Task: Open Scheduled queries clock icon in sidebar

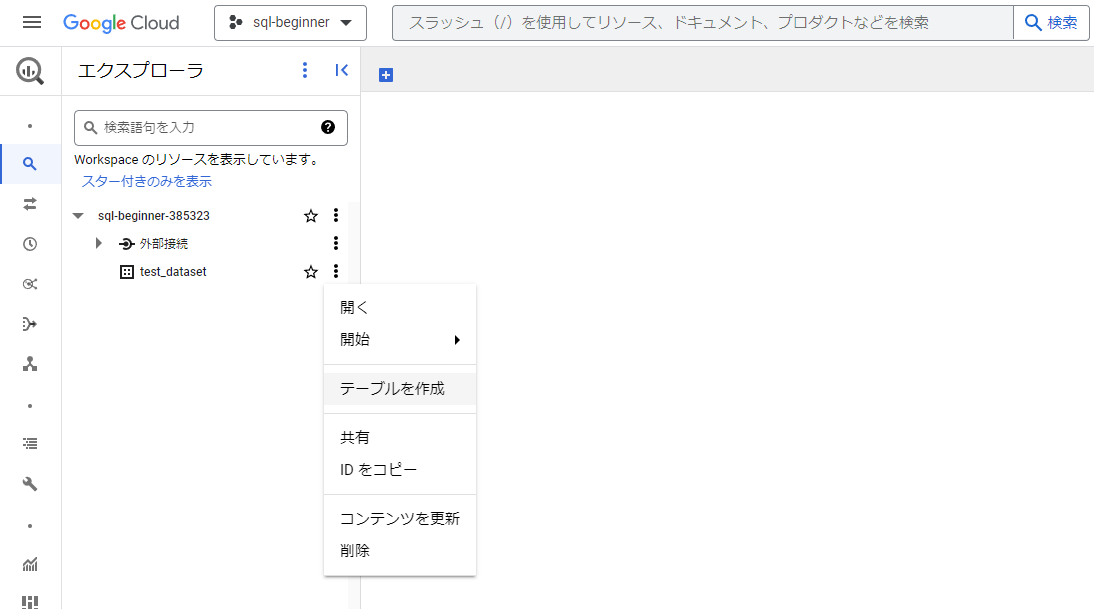Action: (30, 244)
